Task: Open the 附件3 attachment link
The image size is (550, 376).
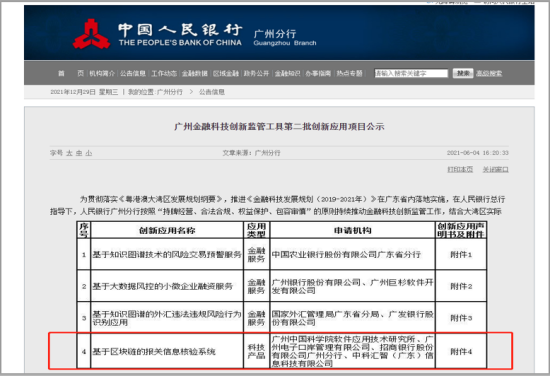Action: (461, 318)
